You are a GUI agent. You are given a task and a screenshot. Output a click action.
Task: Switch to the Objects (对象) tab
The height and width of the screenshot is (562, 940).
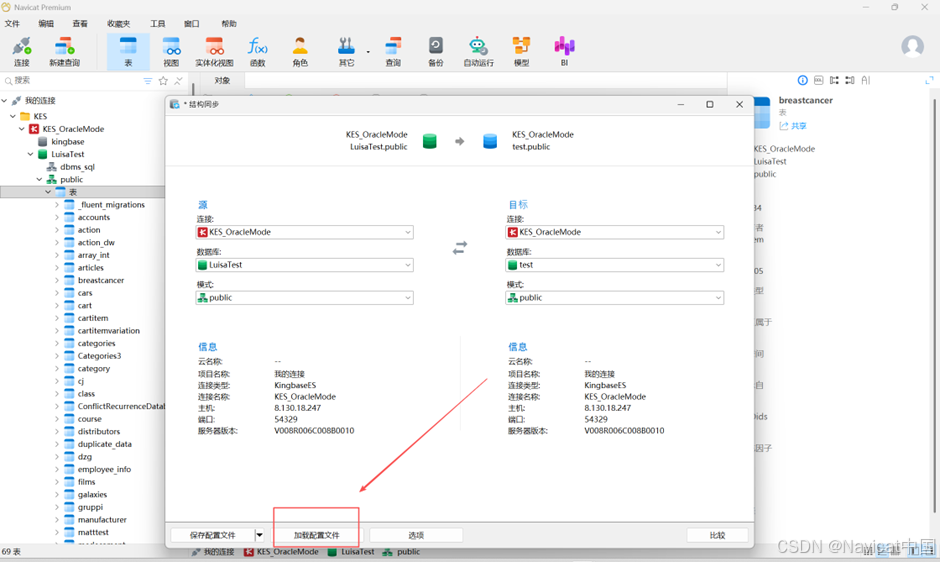(x=222, y=80)
